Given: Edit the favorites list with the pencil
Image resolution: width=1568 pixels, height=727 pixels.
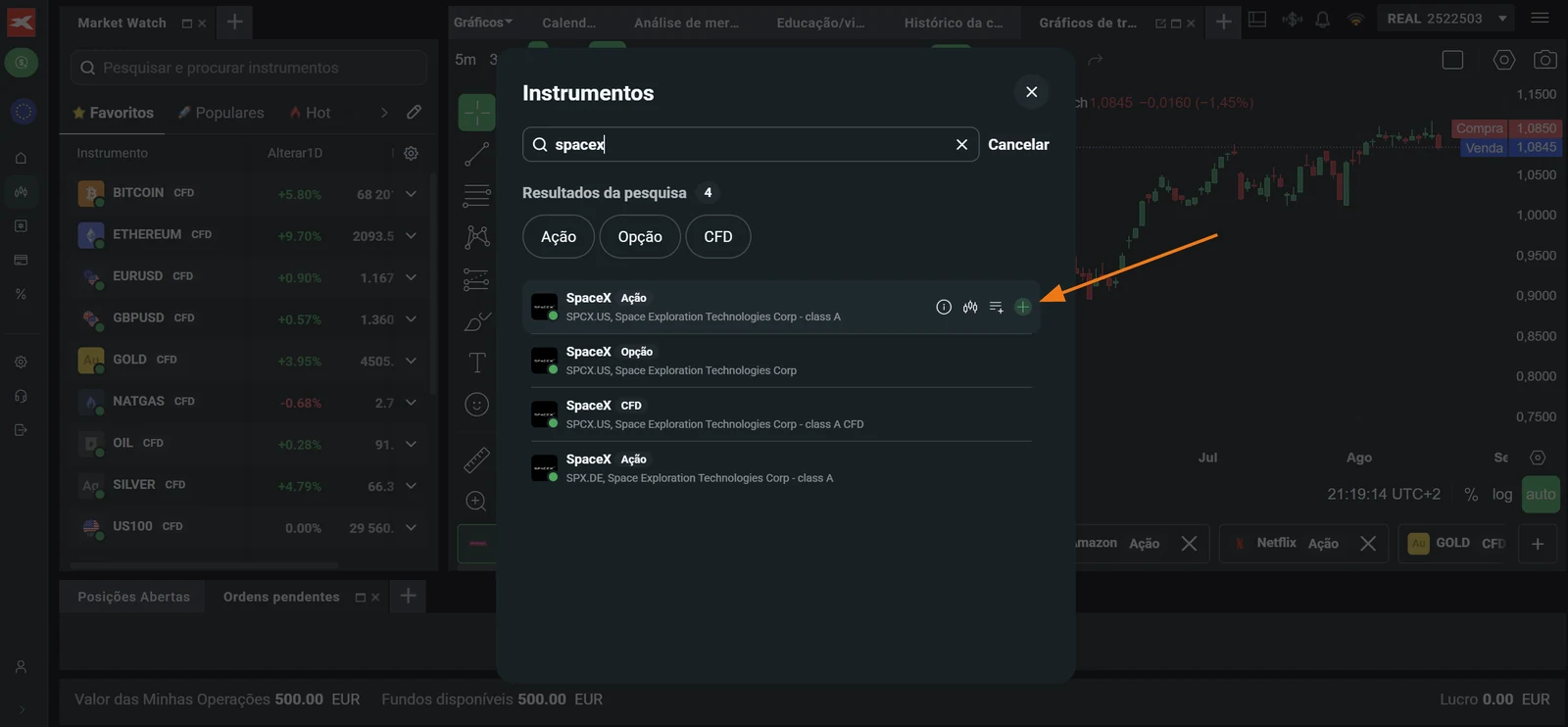Looking at the screenshot, I should tap(415, 112).
